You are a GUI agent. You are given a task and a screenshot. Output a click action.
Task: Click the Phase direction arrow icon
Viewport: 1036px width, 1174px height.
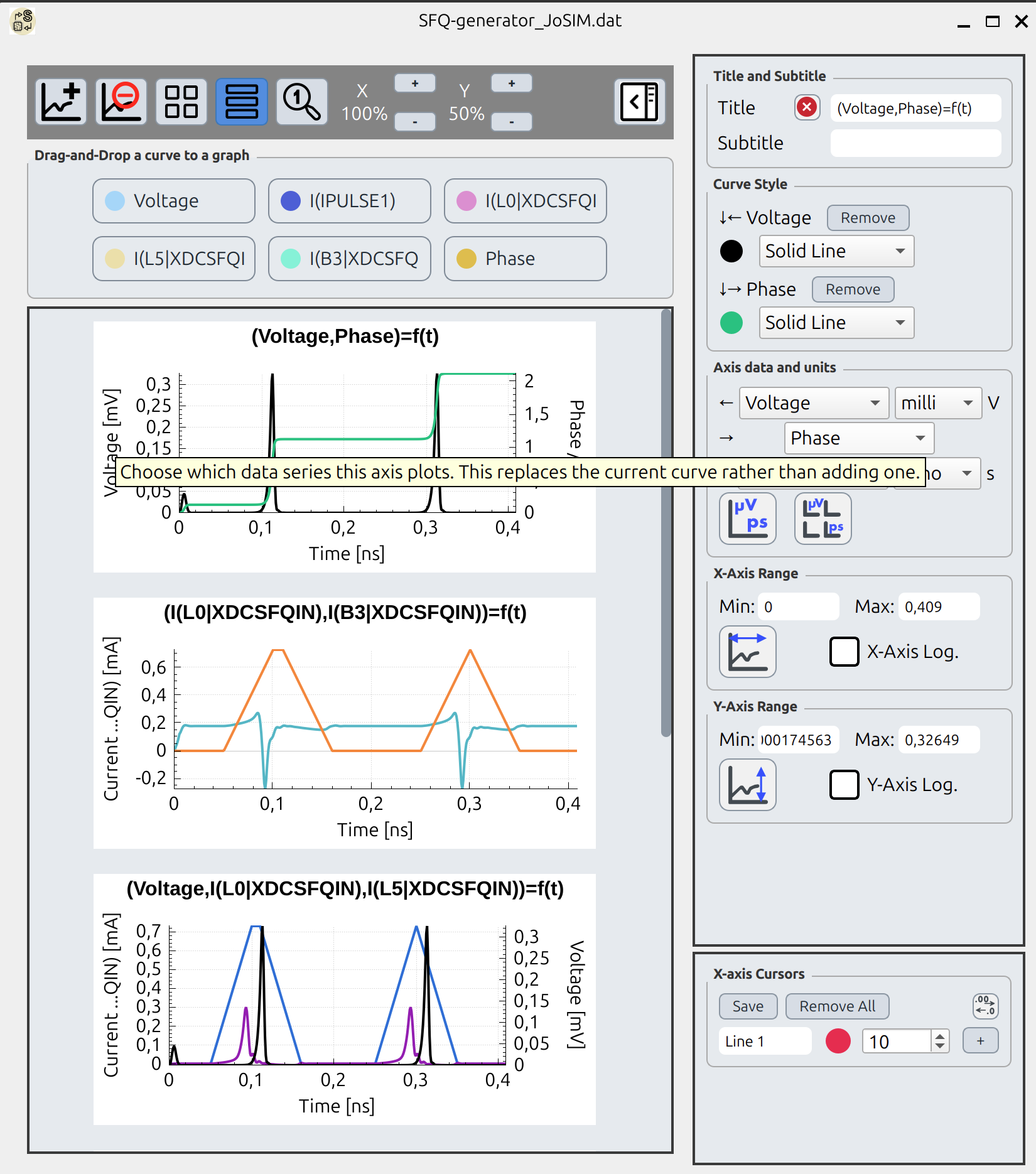coord(731,289)
